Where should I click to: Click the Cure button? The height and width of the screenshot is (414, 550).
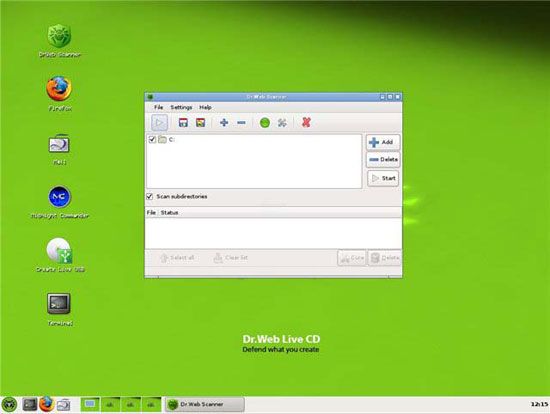click(x=352, y=258)
